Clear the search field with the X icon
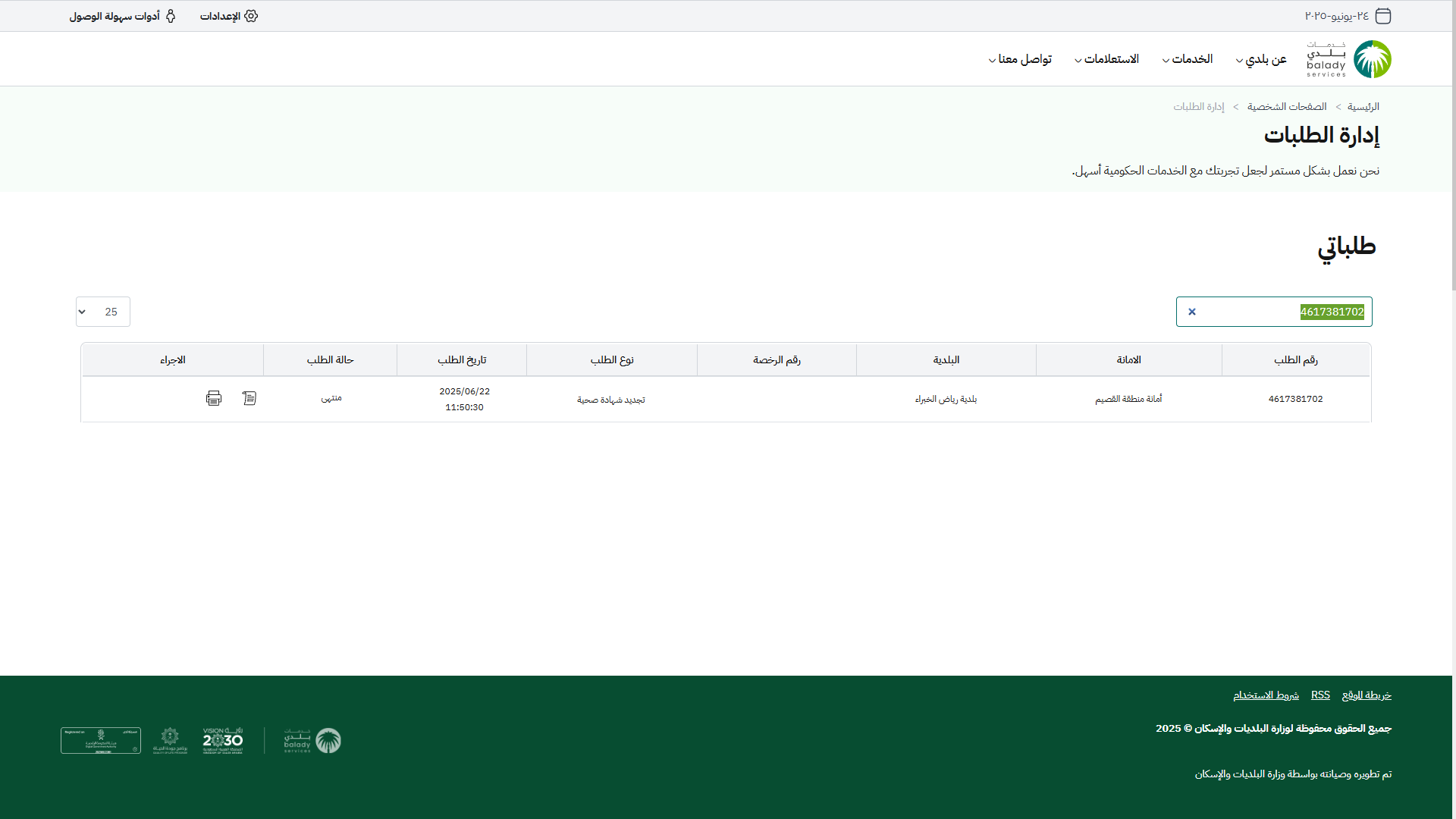The width and height of the screenshot is (1456, 819). (x=1192, y=312)
